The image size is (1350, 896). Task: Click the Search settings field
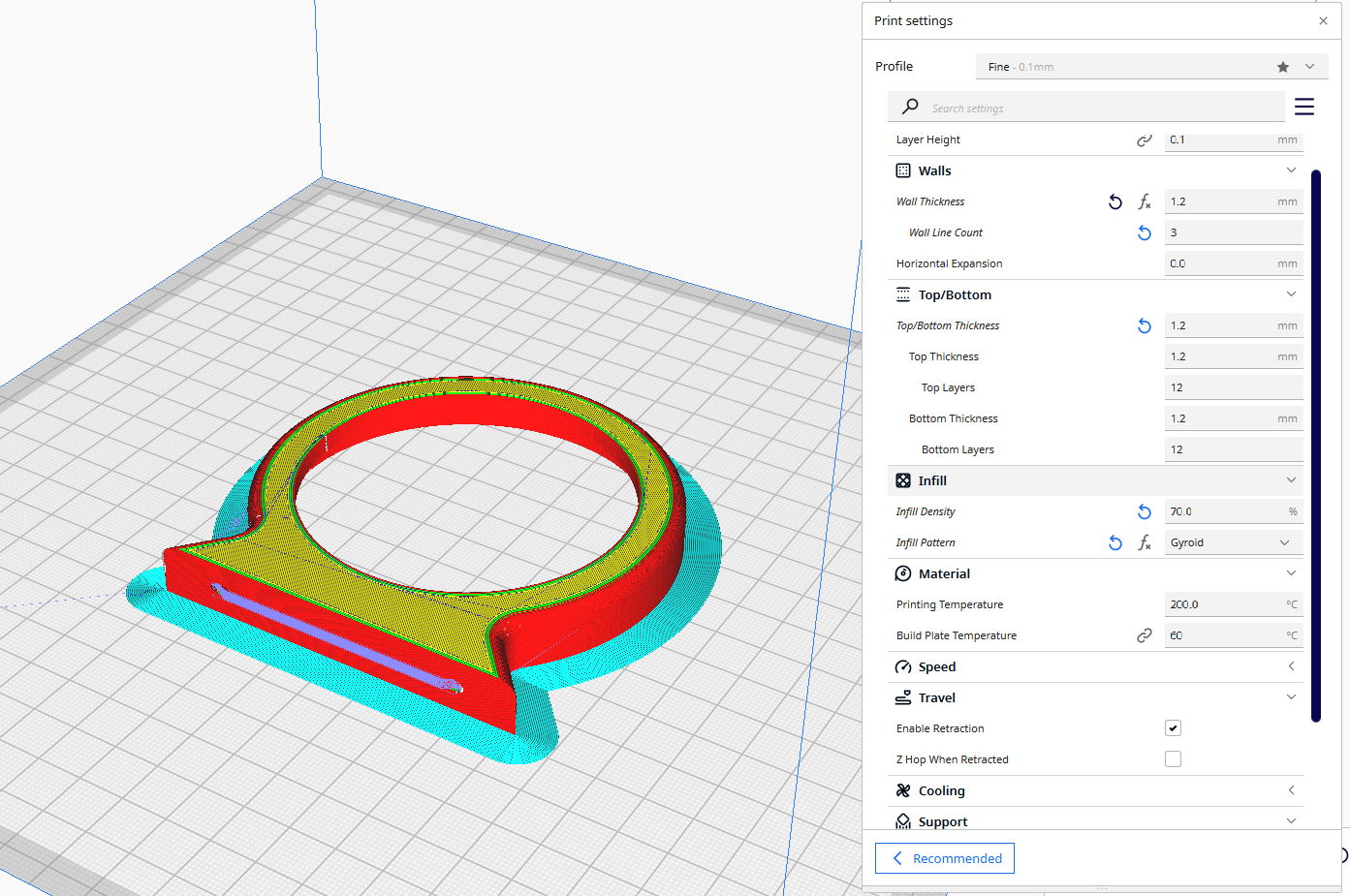(1066, 107)
